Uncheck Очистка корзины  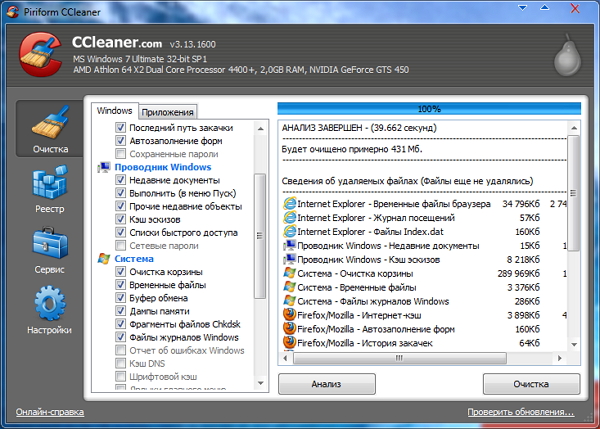(121, 272)
